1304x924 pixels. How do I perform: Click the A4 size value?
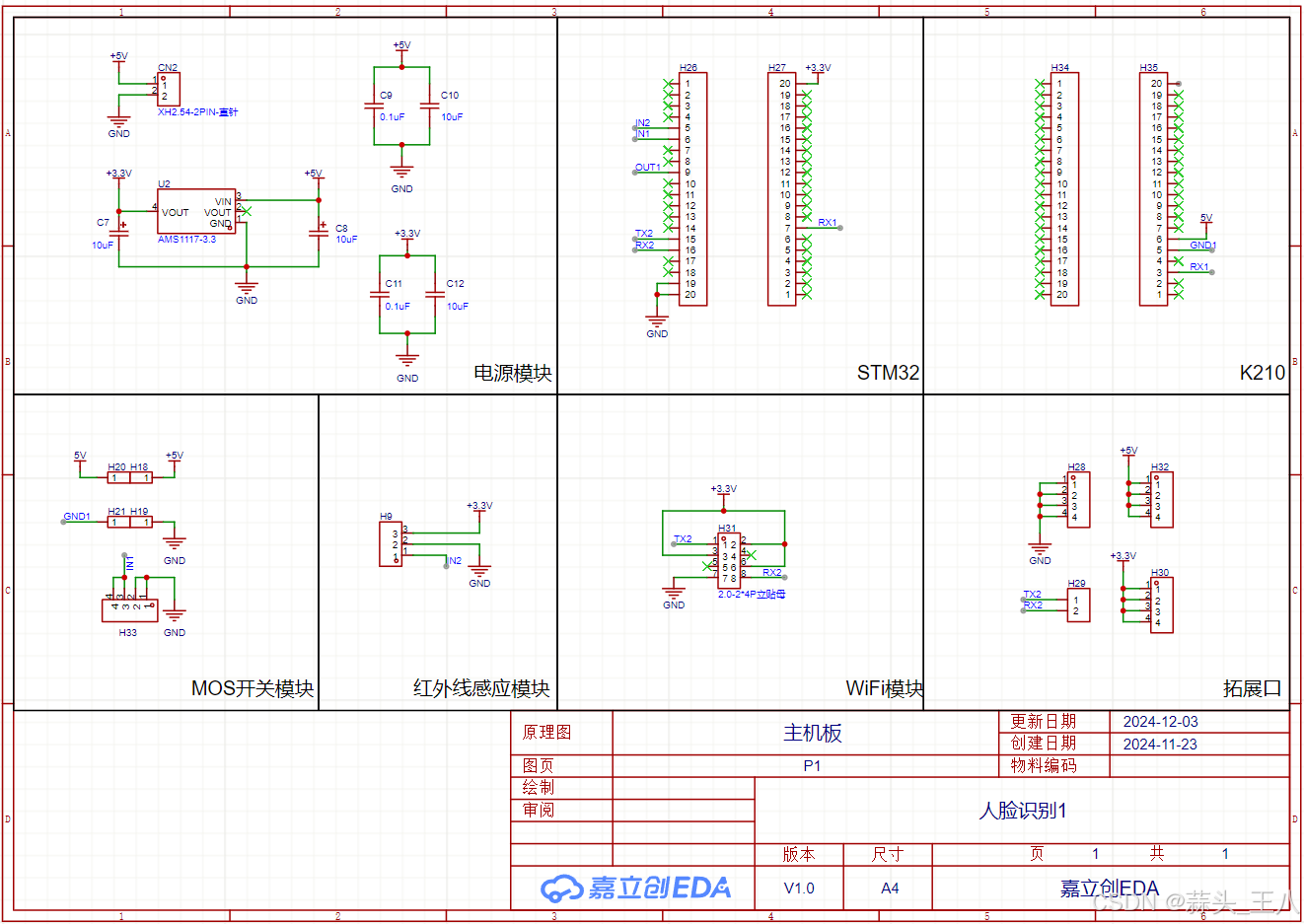coord(890,888)
